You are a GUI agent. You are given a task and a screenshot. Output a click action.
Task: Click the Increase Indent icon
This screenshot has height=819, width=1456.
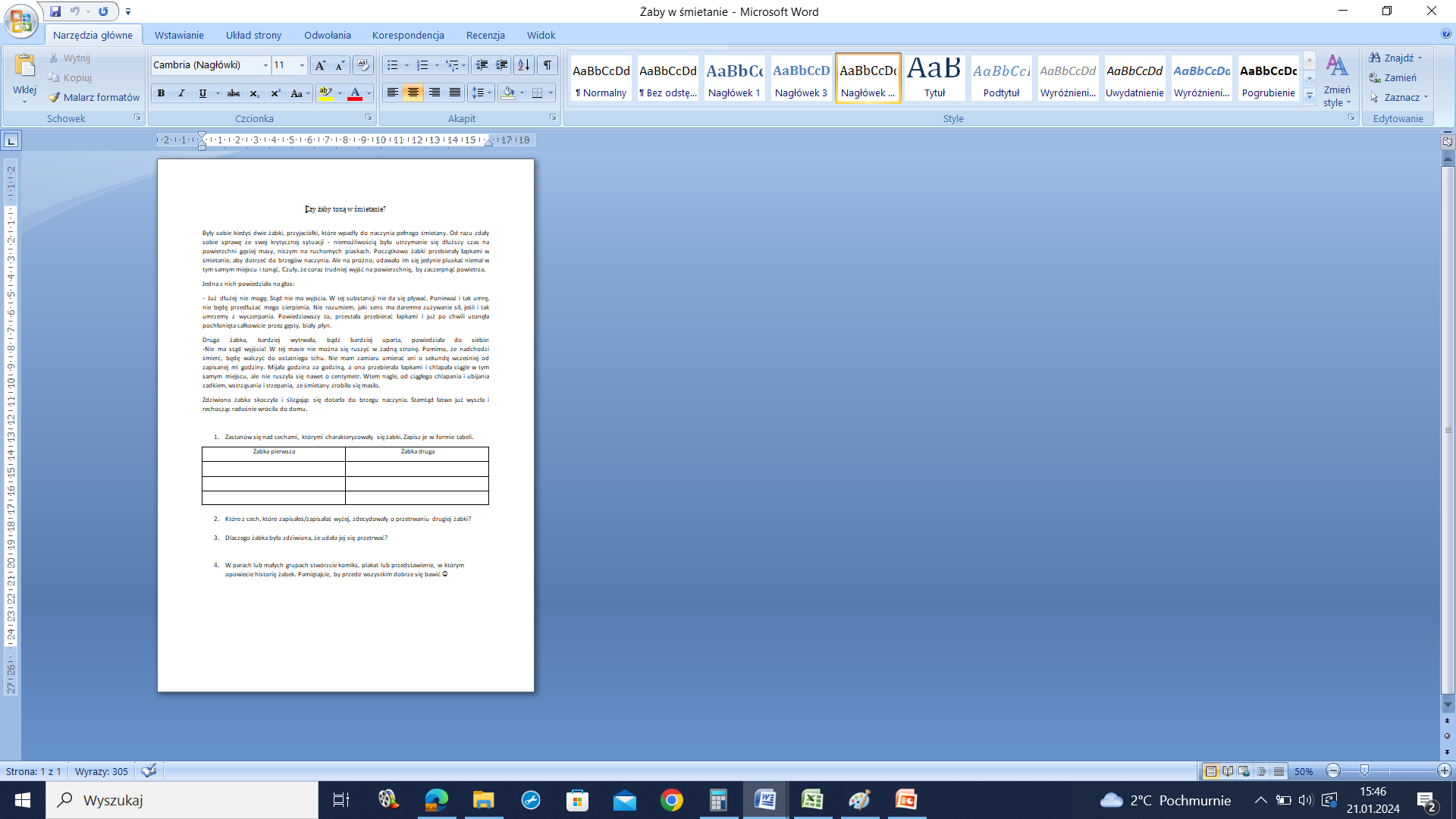coord(501,65)
